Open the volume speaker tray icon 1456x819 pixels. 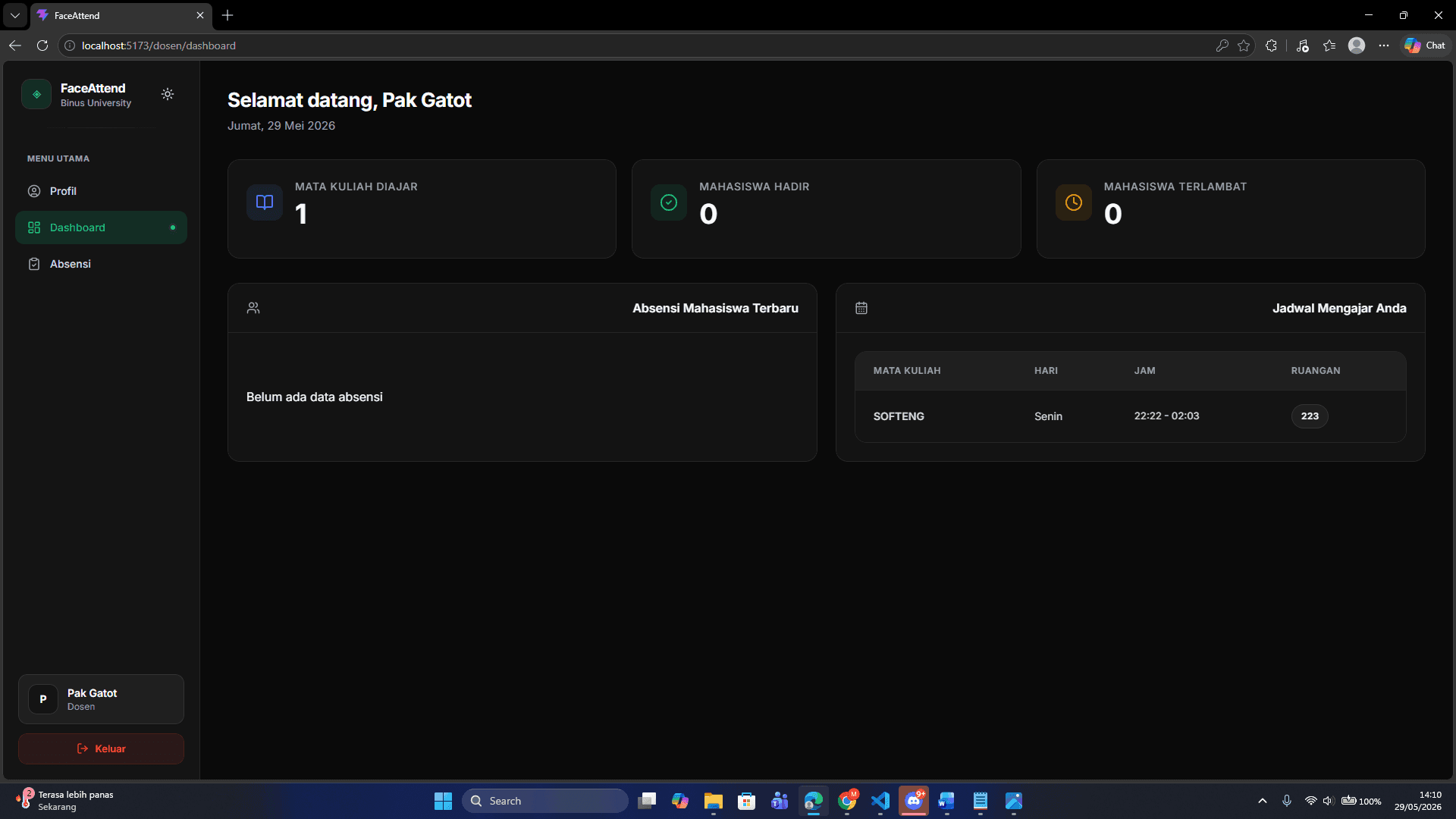click(1328, 801)
